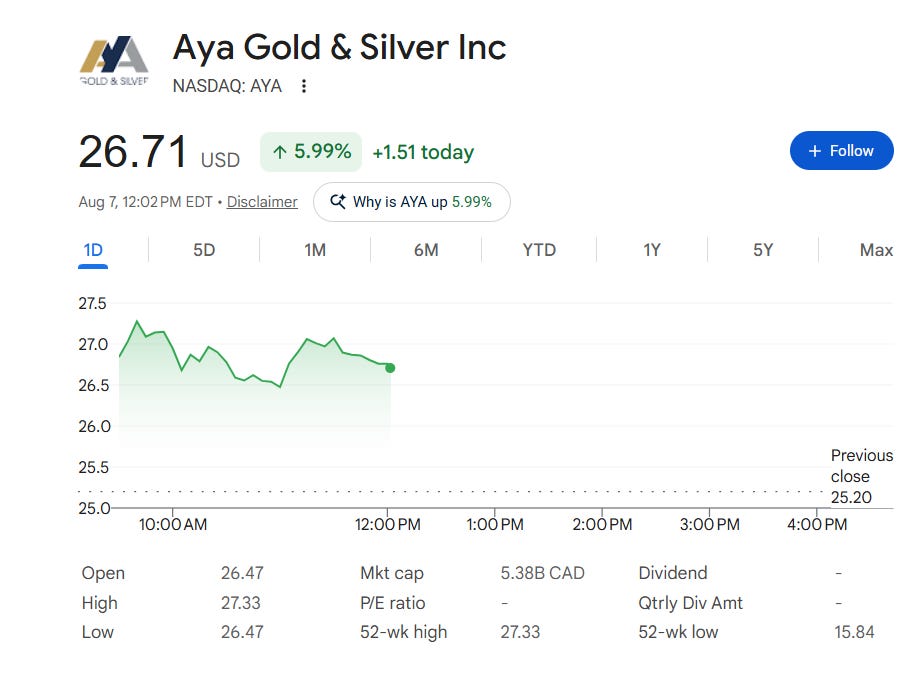Select the 1D time range tab
Image resolution: width=910 pixels, height=687 pixels.
pos(93,251)
